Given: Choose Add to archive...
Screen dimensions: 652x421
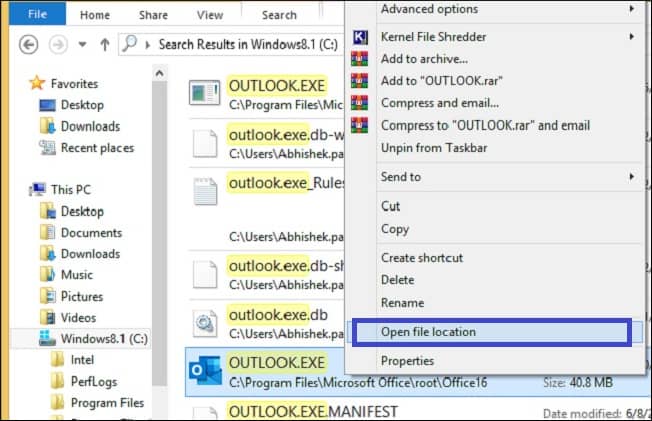Looking at the screenshot, I should 424,59.
